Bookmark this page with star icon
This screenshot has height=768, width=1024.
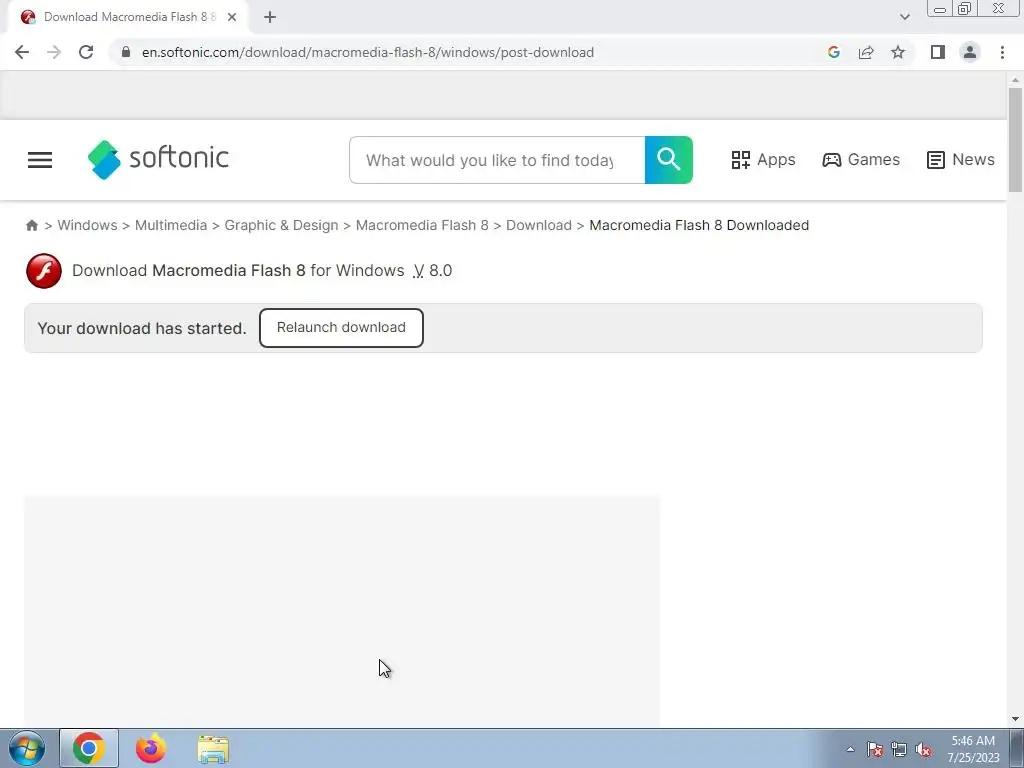(898, 52)
